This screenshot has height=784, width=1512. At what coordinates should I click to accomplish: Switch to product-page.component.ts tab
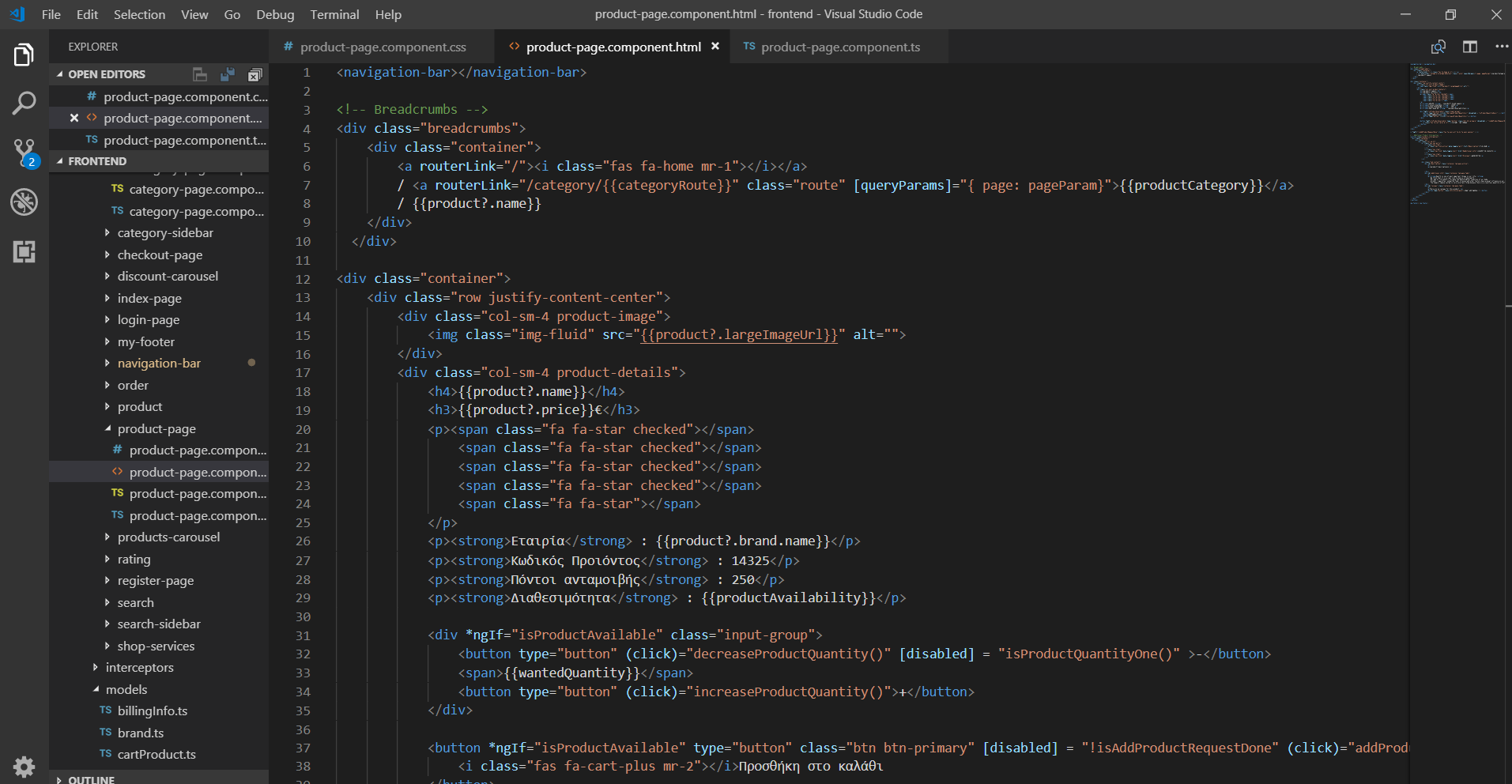coord(838,47)
